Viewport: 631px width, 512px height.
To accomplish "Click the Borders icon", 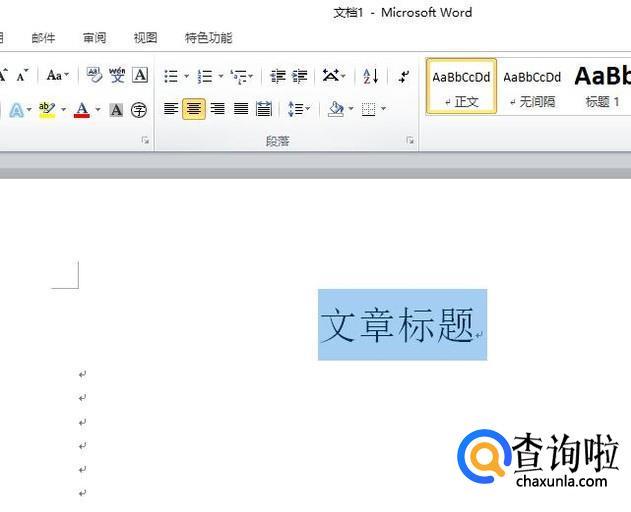I will [369, 109].
